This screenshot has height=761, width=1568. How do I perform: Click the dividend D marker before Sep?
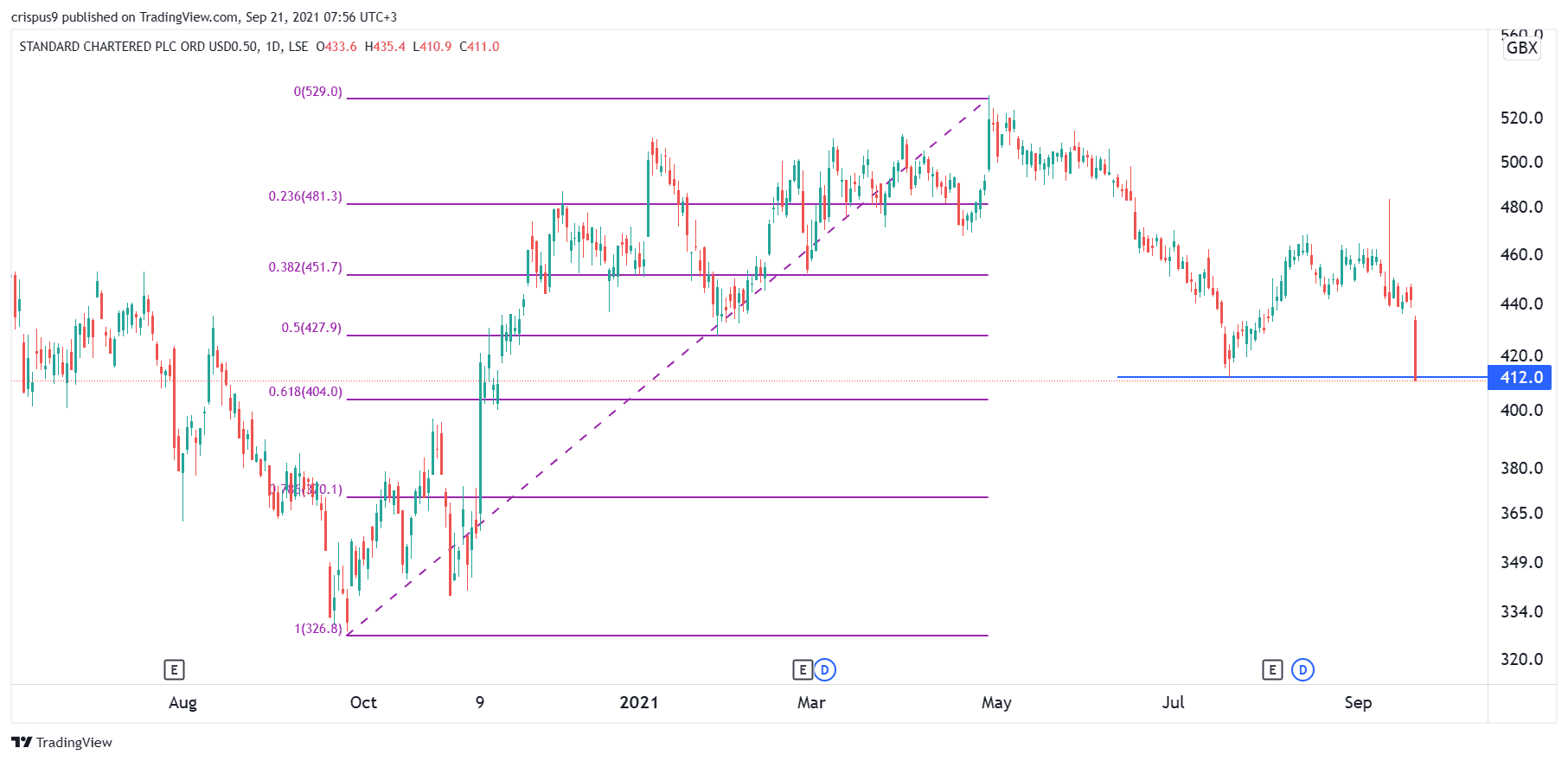point(1302,669)
